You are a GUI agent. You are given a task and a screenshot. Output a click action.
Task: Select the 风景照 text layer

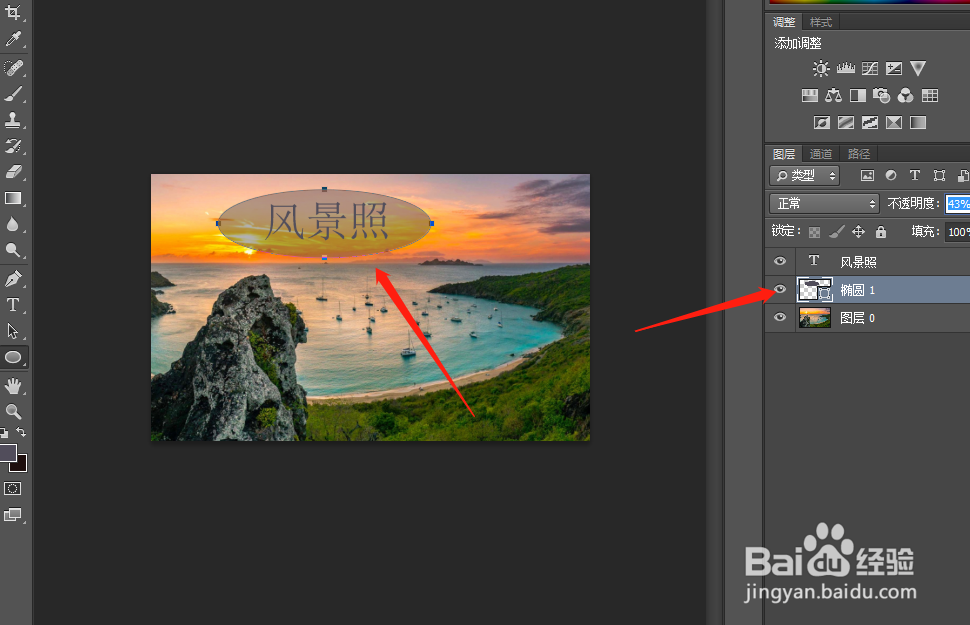[867, 262]
